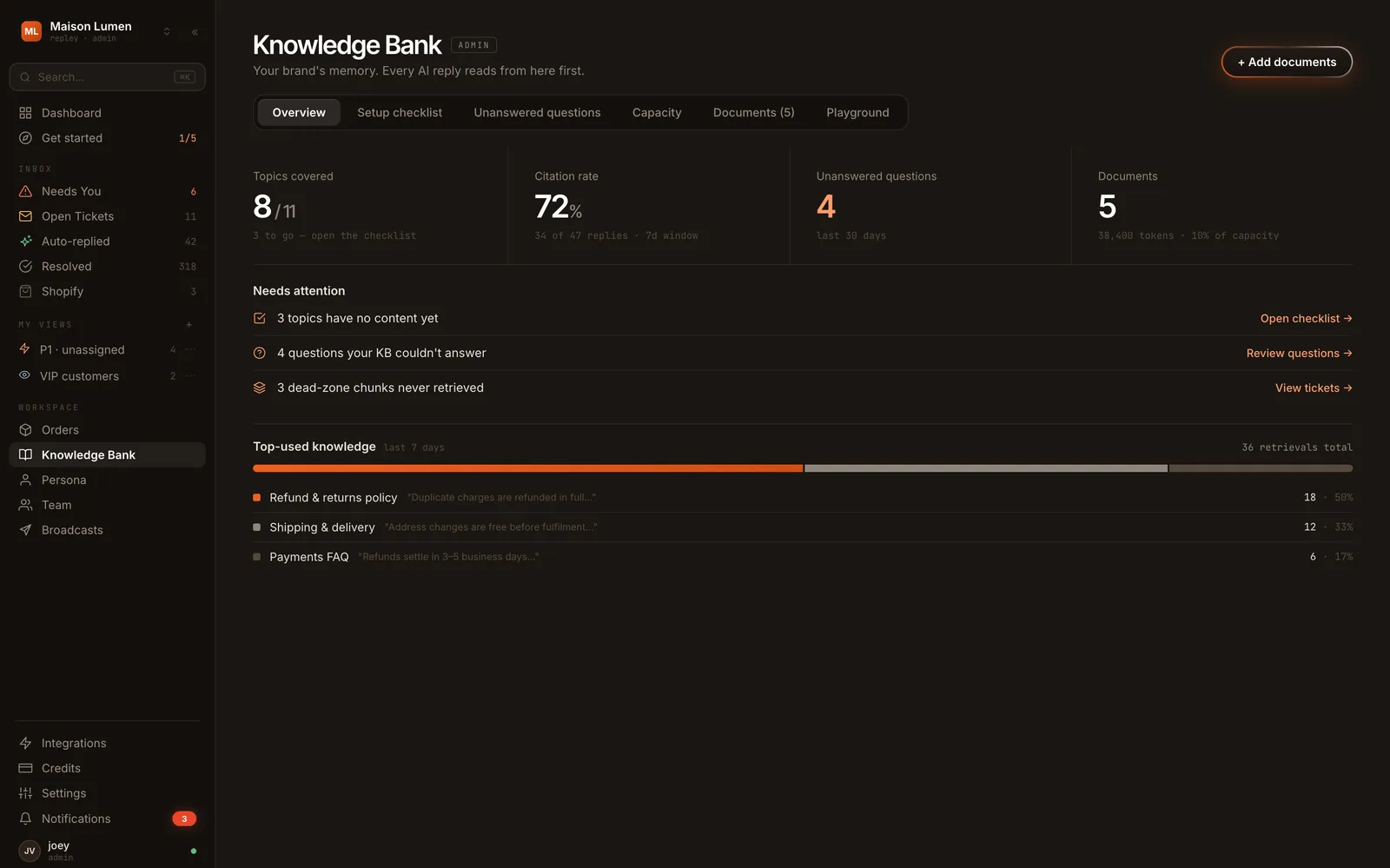Open the Auto-replied sparkle icon
This screenshot has width=1390, height=868.
click(25, 242)
